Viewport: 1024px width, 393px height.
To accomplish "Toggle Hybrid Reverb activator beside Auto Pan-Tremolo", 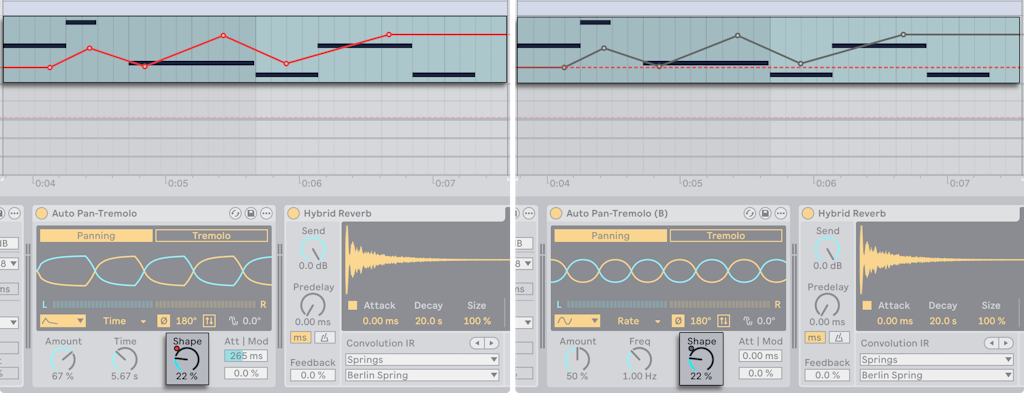I will pyautogui.click(x=294, y=213).
